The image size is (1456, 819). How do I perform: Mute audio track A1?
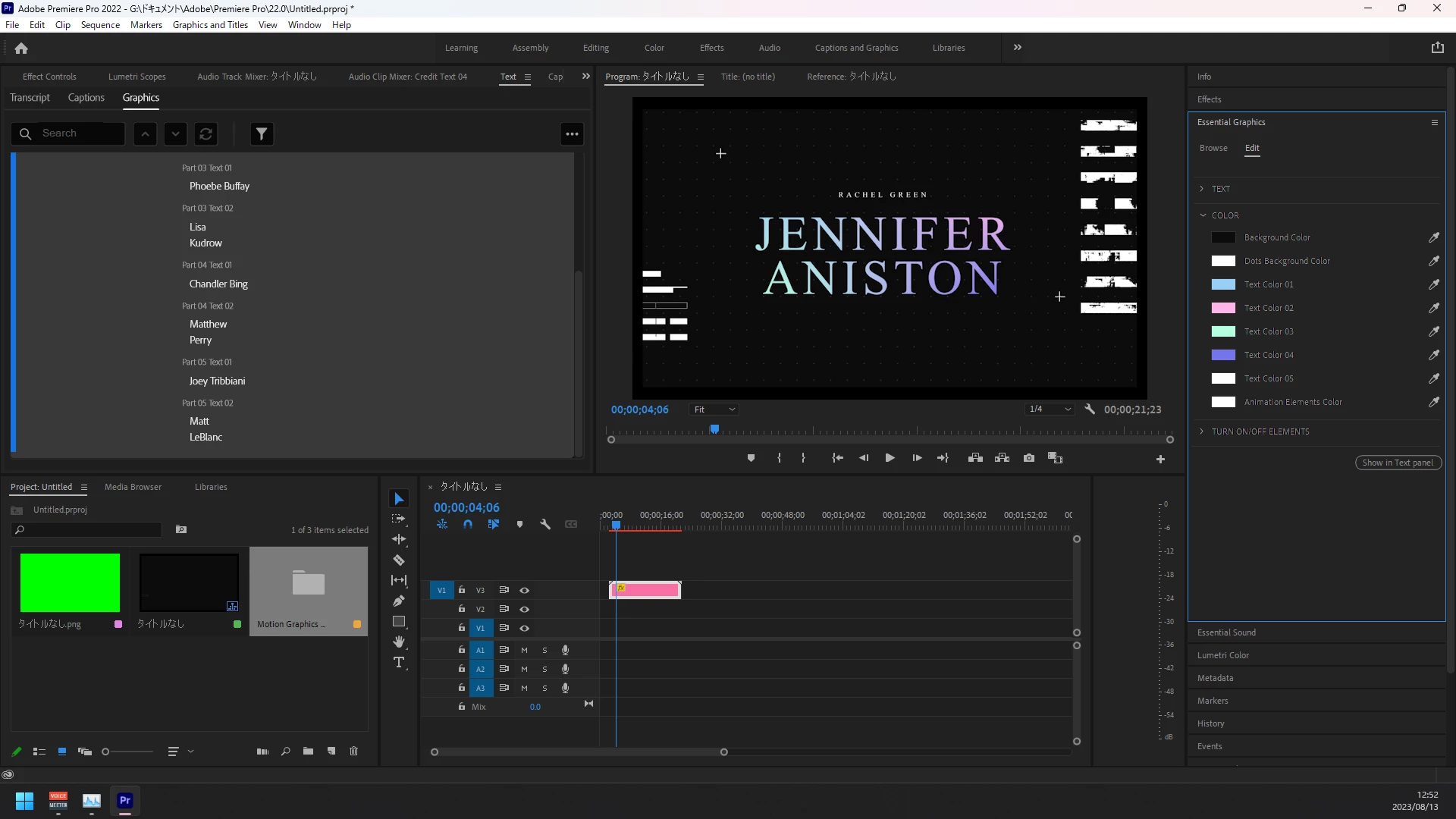click(524, 650)
